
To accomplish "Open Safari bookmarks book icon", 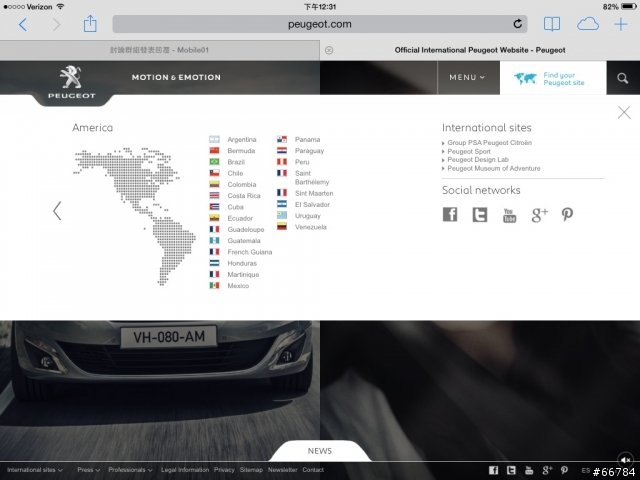I will coord(552,24).
